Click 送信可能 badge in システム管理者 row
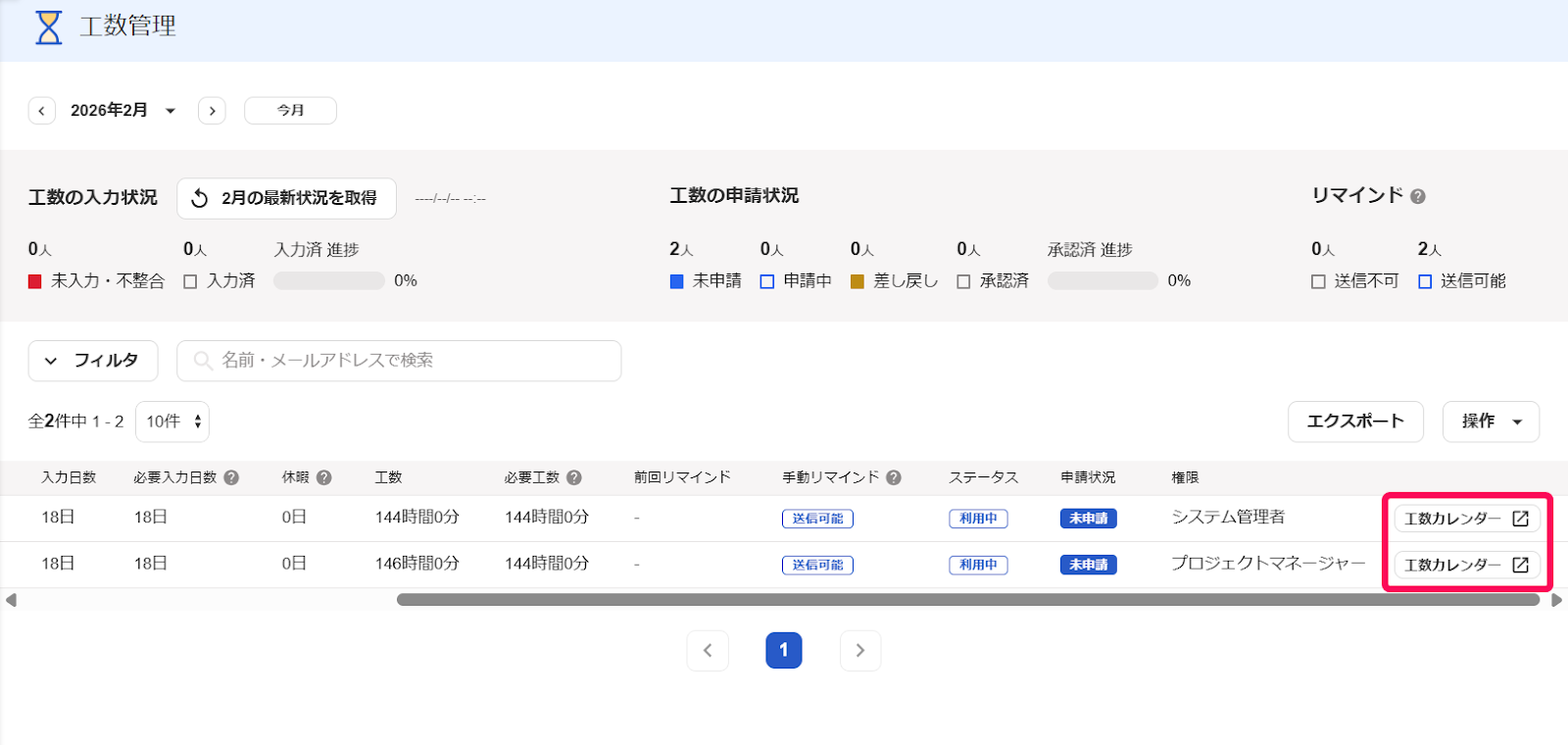The image size is (1568, 745). 817,519
